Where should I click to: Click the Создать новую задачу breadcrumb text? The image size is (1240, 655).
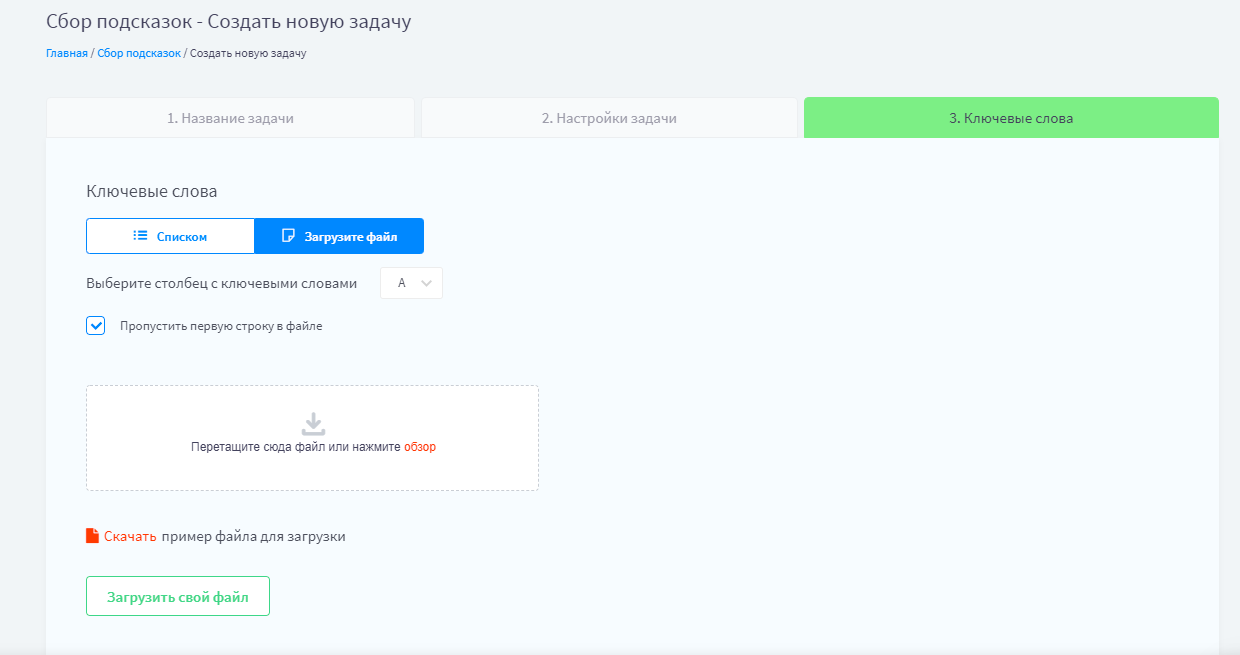247,53
